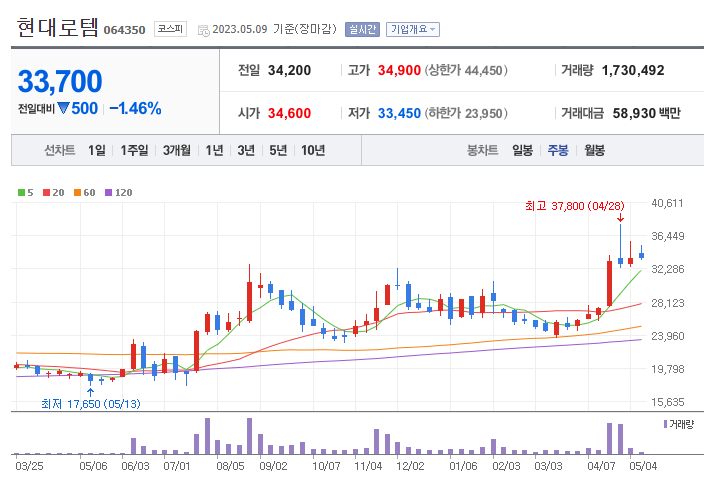Switch to 월봉 monthly candle chart

pos(594,150)
